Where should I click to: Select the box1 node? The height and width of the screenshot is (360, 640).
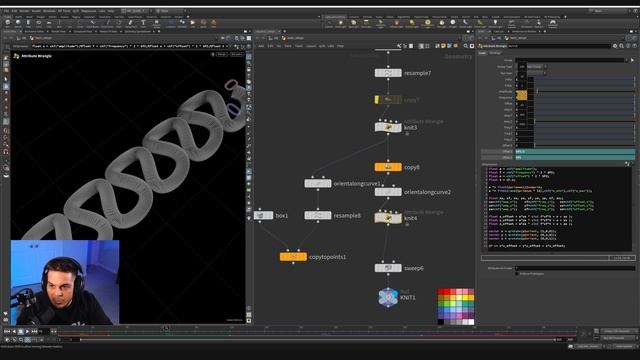pos(263,215)
